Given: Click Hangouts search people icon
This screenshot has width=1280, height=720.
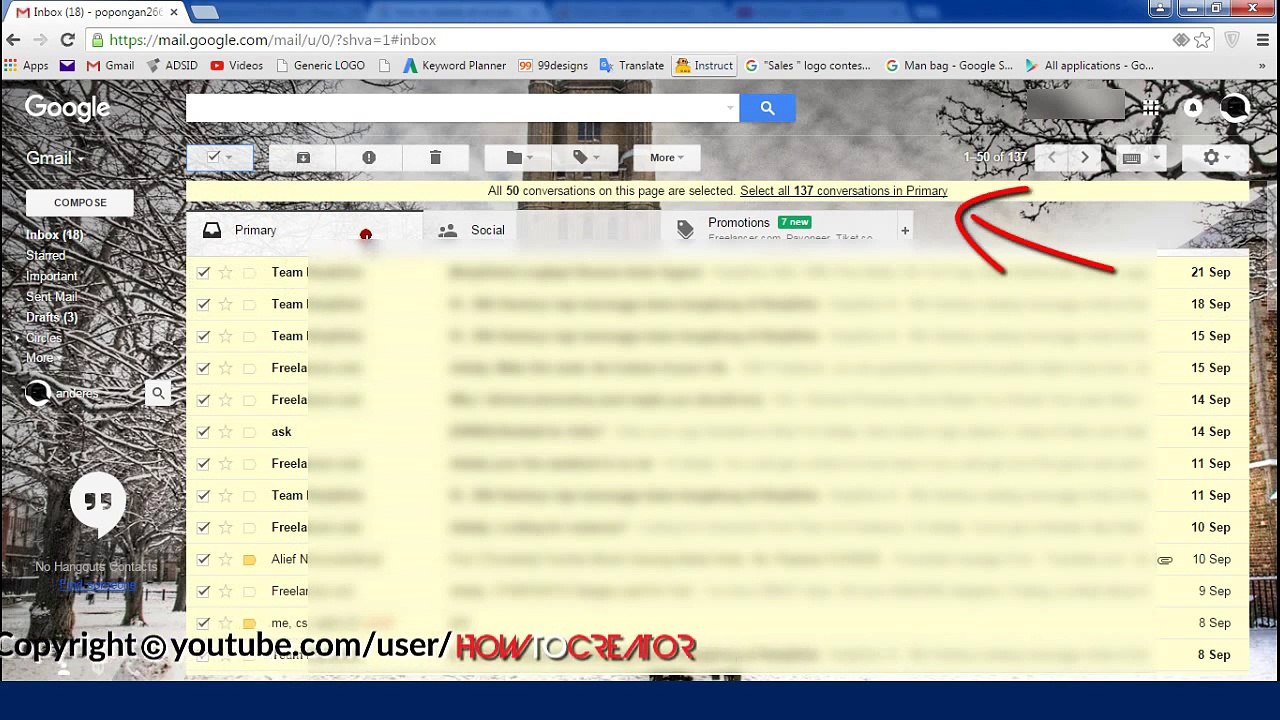Looking at the screenshot, I should coord(158,393).
